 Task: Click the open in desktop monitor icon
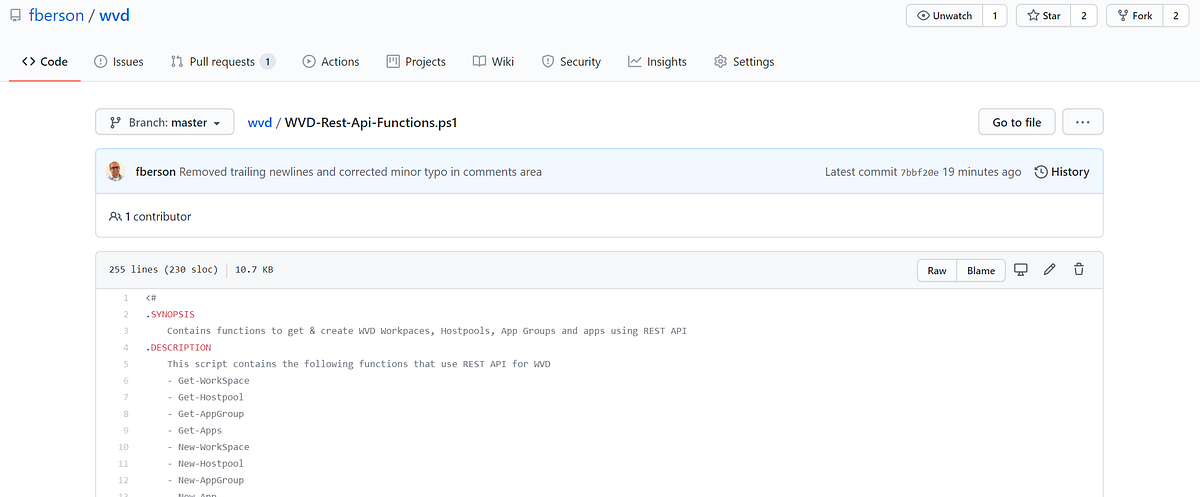[1021, 270]
